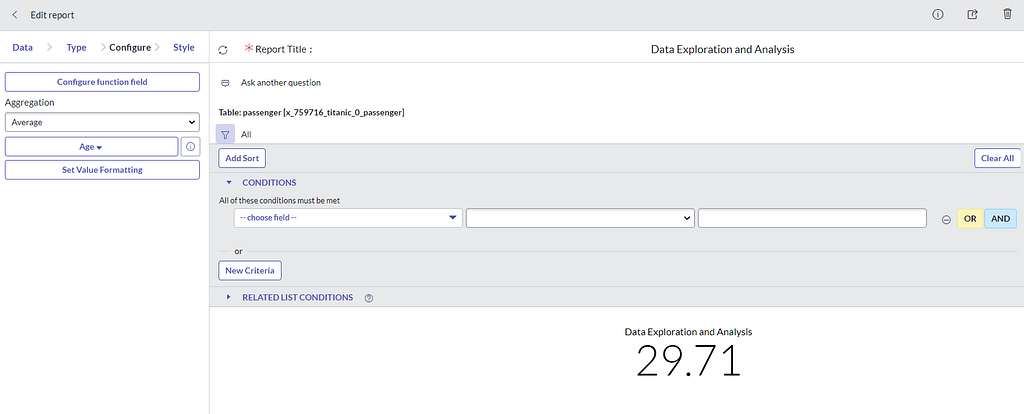
Task: Click the condition value input field
Action: 812,218
